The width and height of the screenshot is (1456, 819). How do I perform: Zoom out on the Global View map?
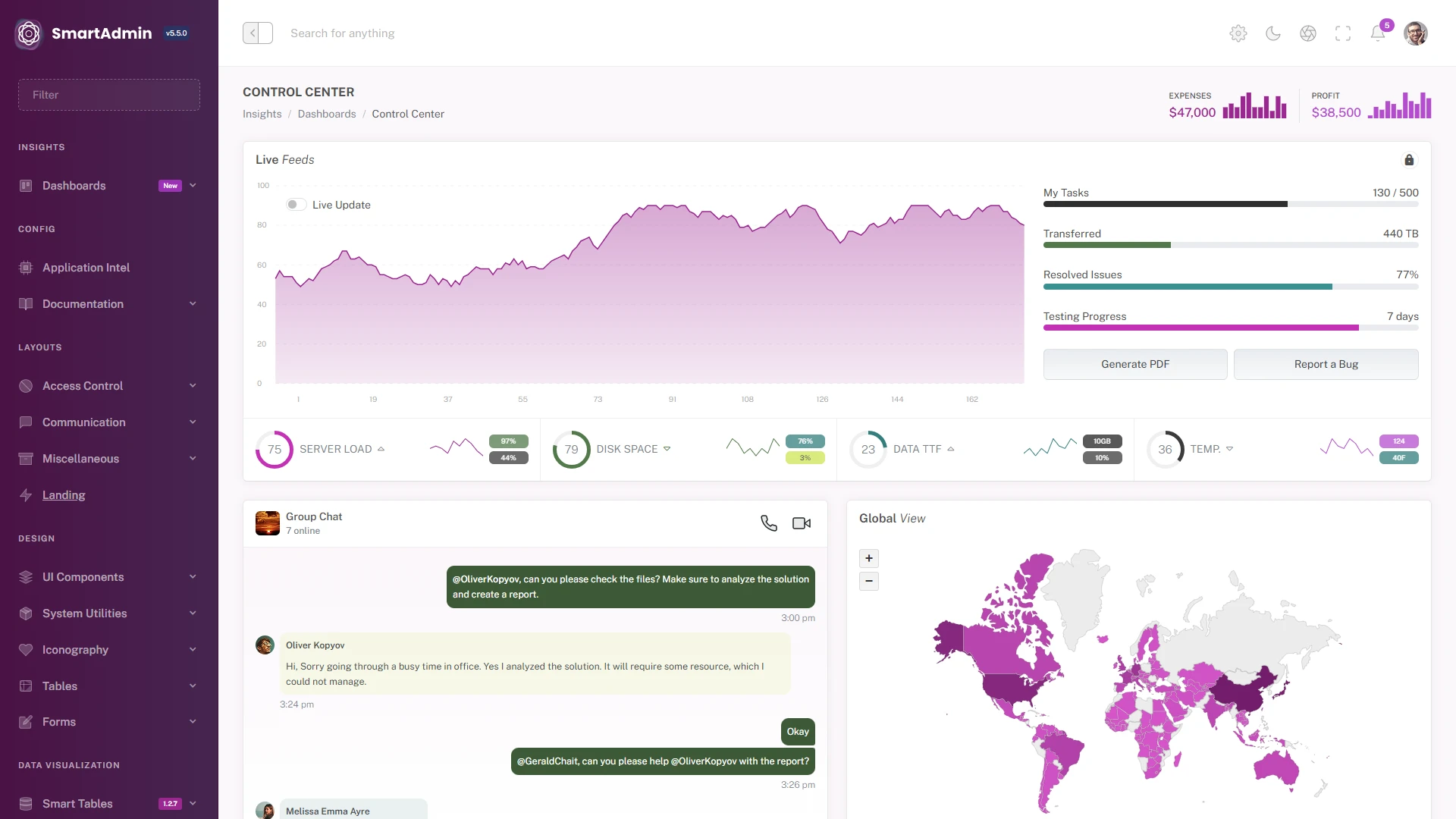point(869,582)
